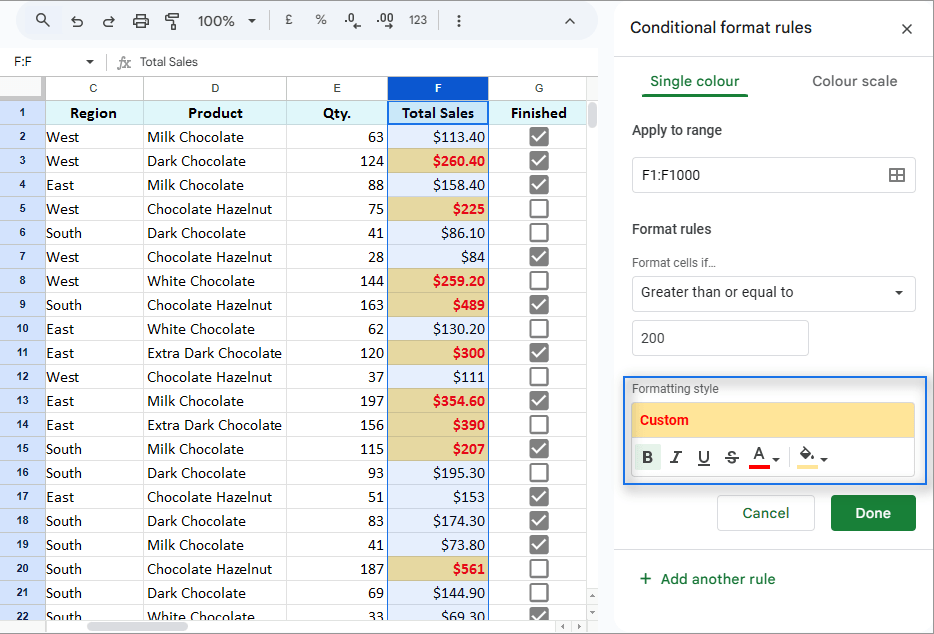Image resolution: width=934 pixels, height=634 pixels.
Task: Uncheck the Finished box in row 2
Action: (x=539, y=136)
